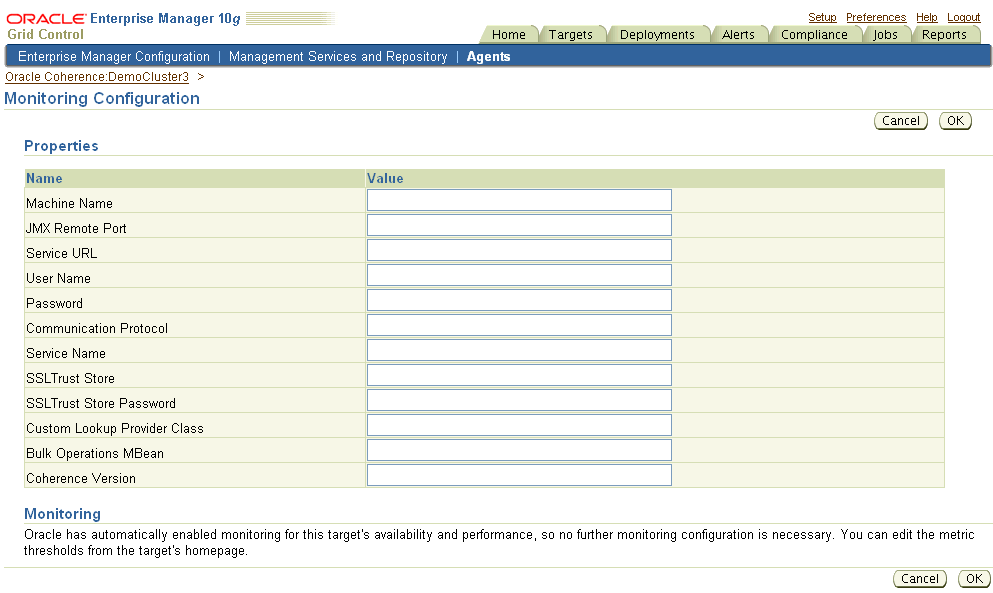Viewport: 993px width, 593px height.
Task: Open the Targets tab
Action: (x=572, y=33)
